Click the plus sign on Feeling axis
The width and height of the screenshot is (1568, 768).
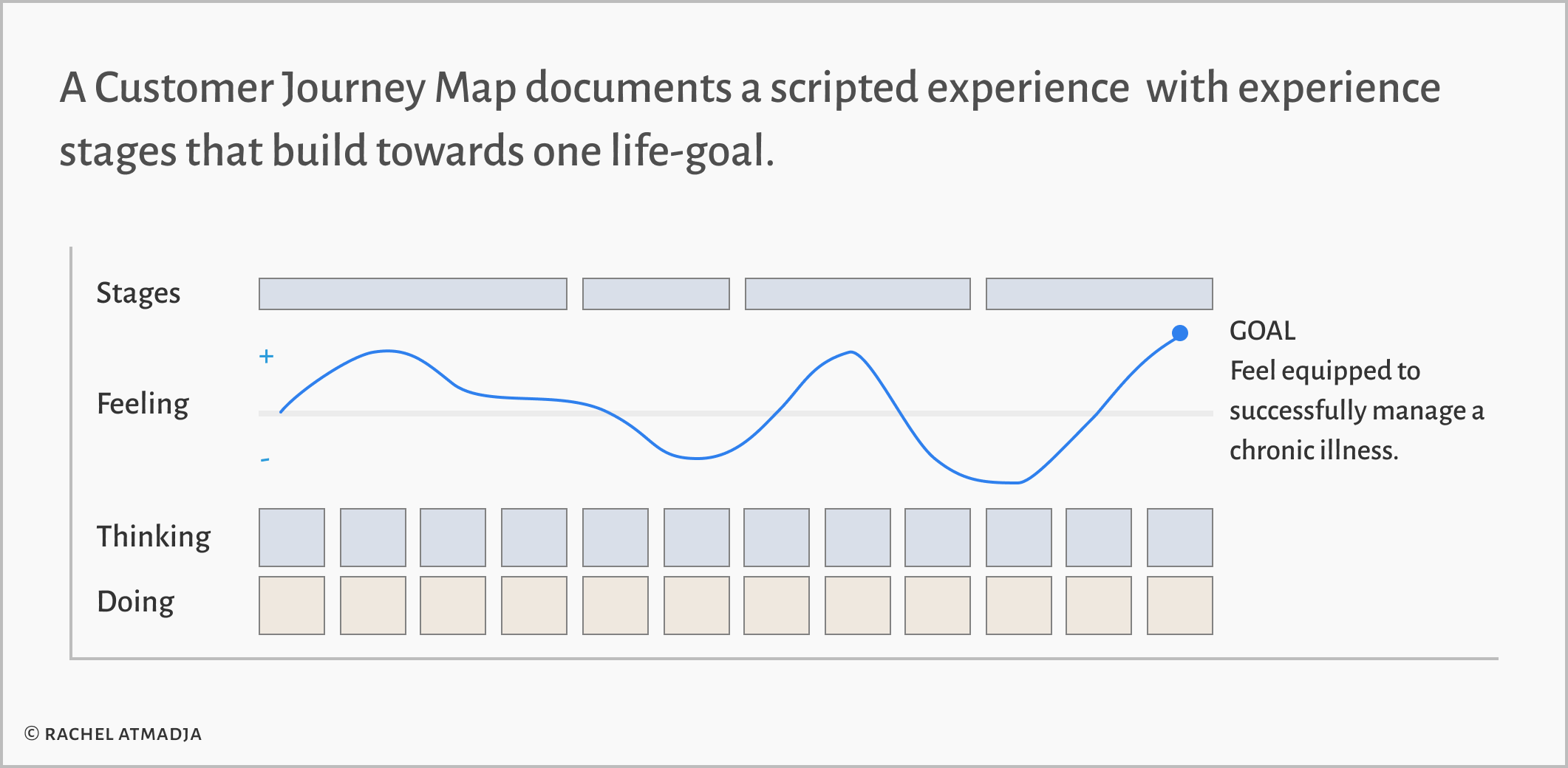[x=267, y=357]
